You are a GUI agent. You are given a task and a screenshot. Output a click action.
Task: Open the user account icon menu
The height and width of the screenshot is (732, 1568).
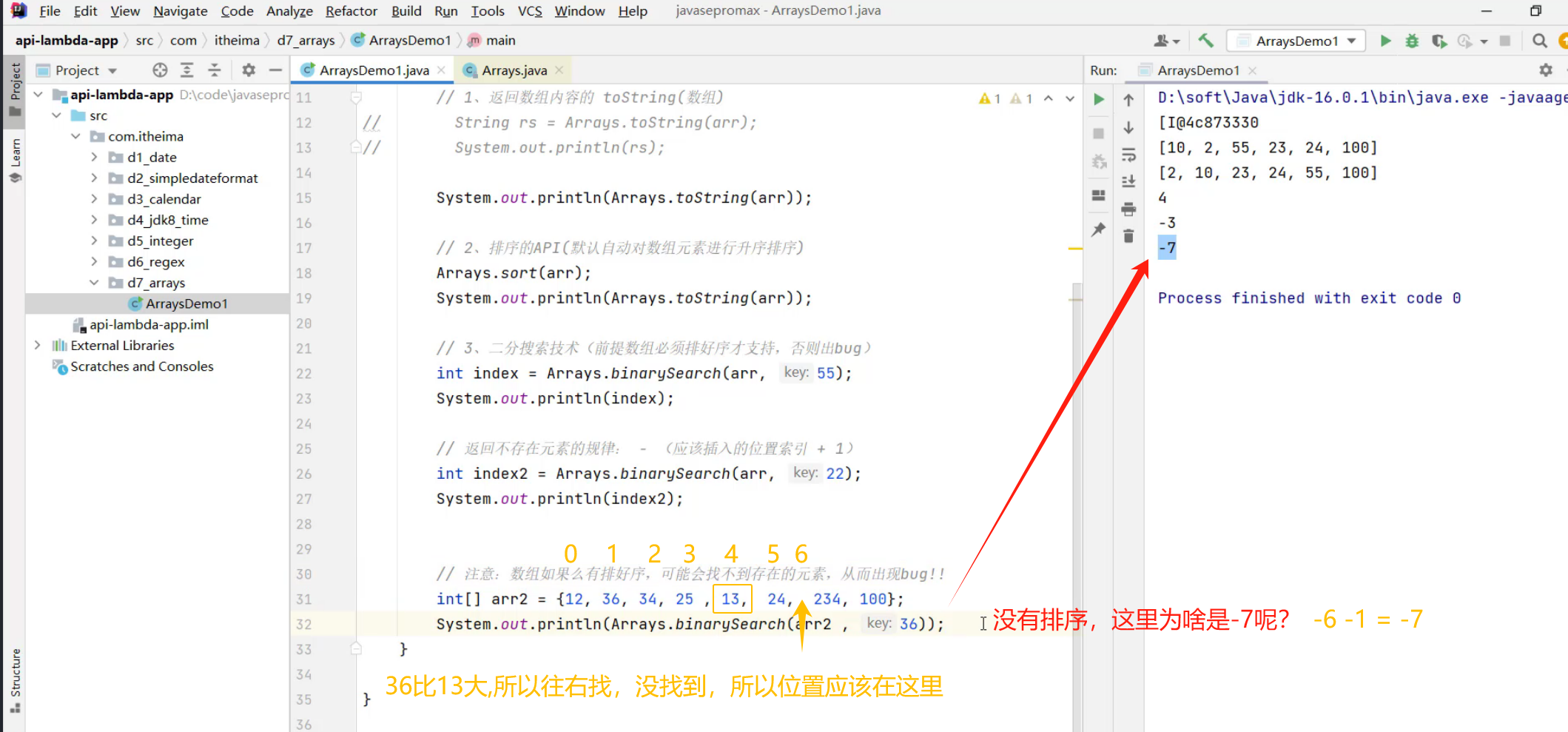coord(1165,41)
